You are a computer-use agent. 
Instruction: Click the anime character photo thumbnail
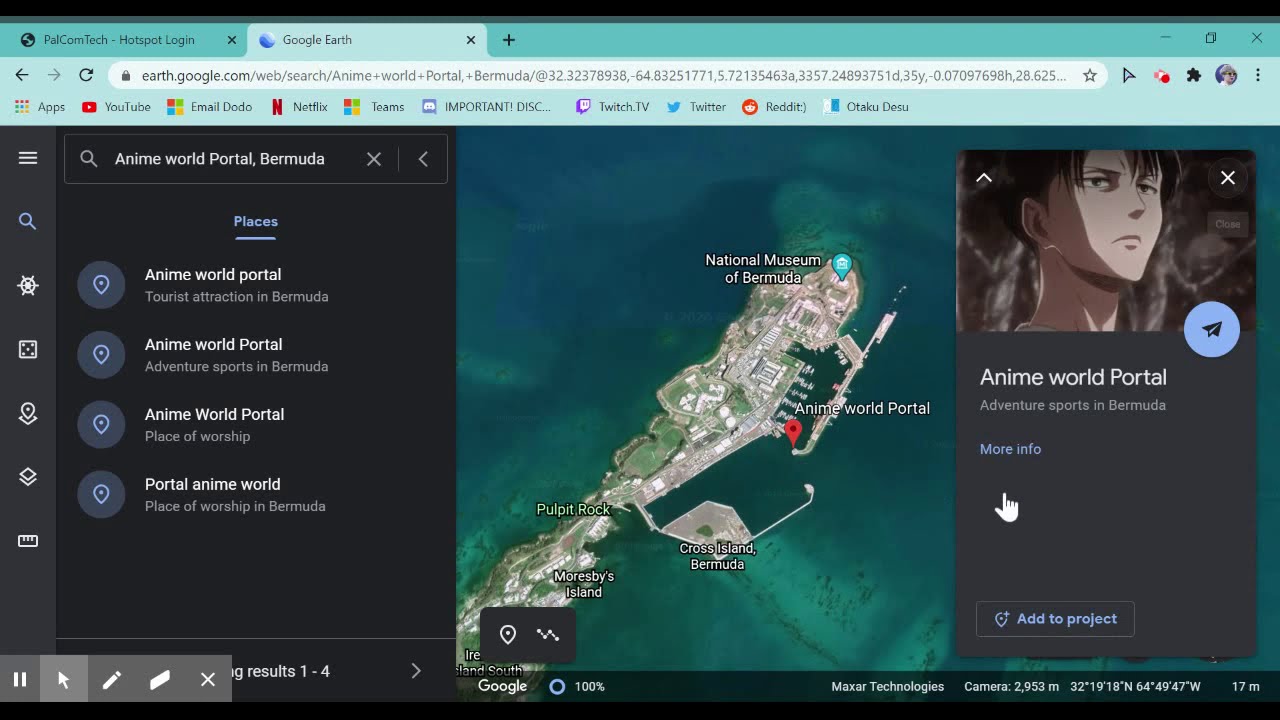[x=1106, y=241]
